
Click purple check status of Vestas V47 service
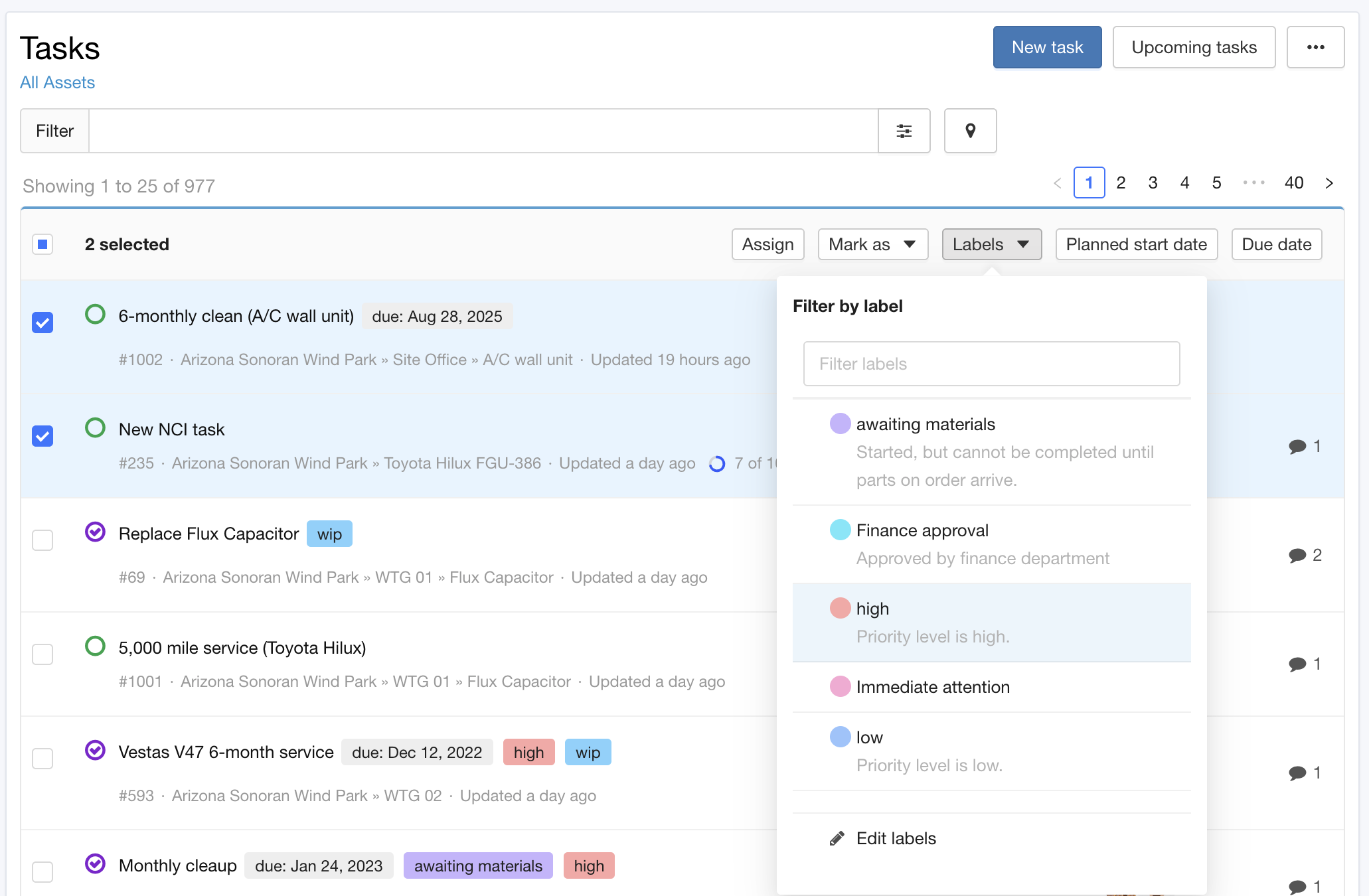point(96,750)
